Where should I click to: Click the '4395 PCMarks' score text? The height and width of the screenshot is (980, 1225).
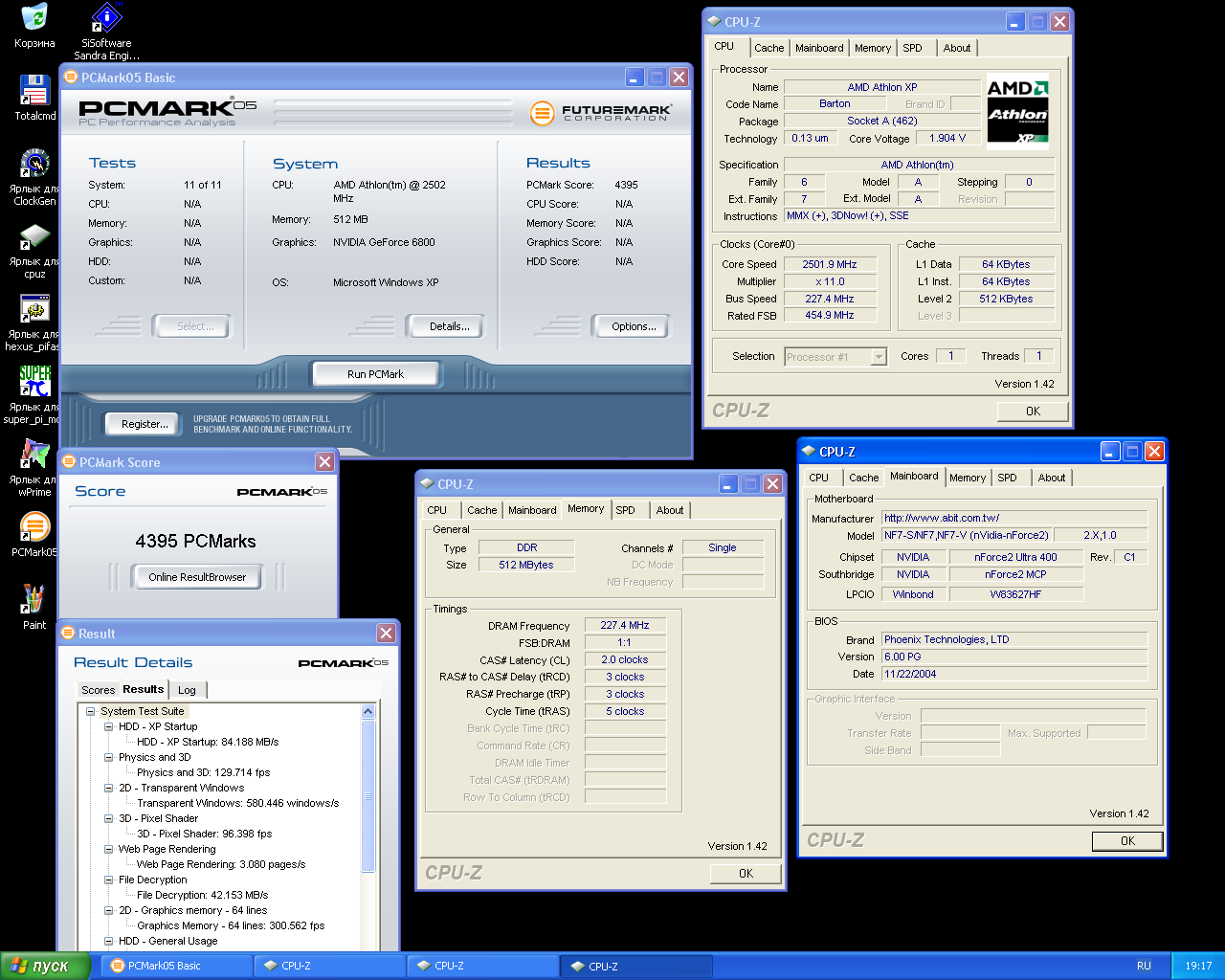click(x=195, y=542)
